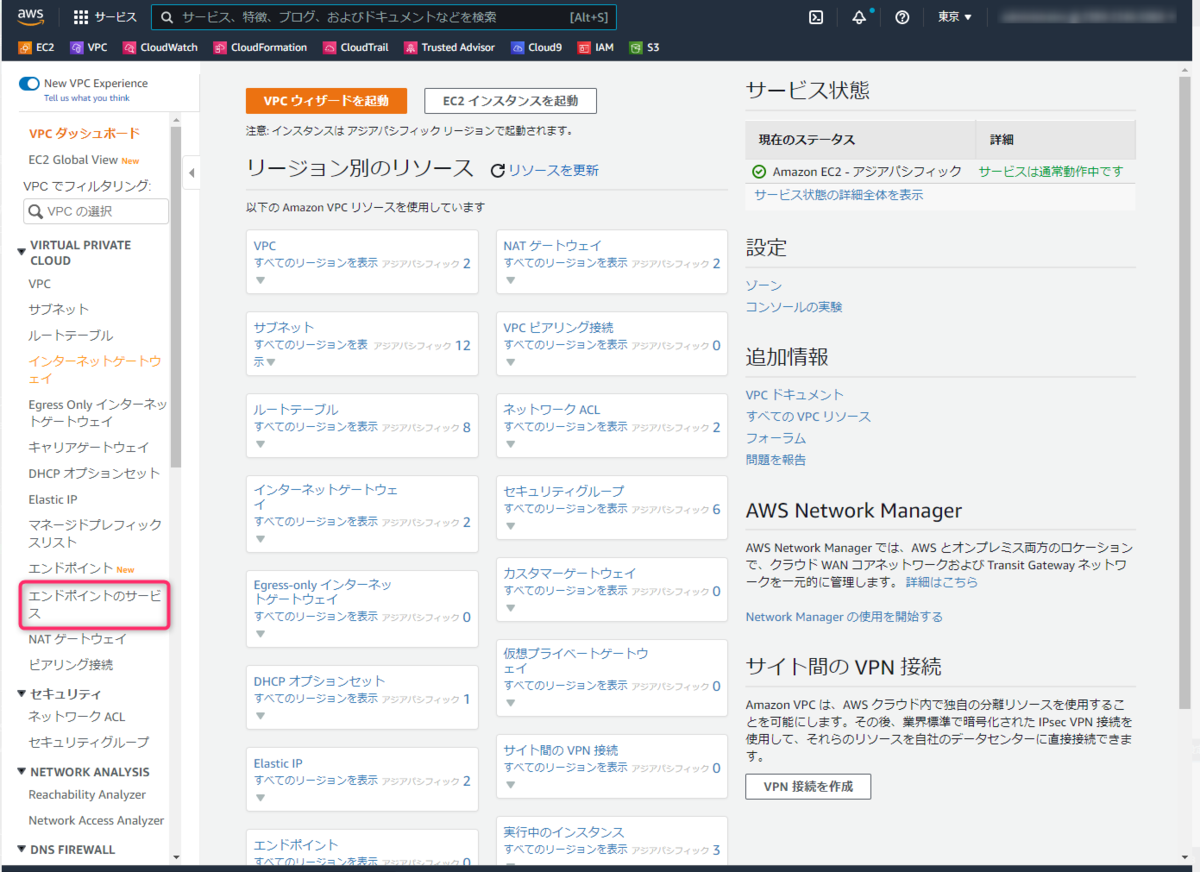
Task: Open Reachability Analyzer in the sidebar
Action: (x=87, y=795)
